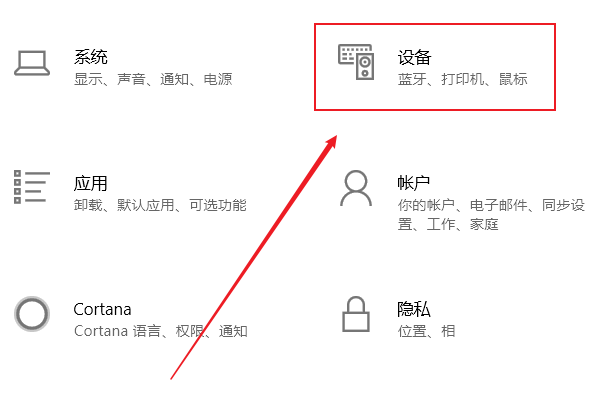Click the 置、工作、家庭 second description line
Viewport: 600px width, 400px height.
click(448, 224)
